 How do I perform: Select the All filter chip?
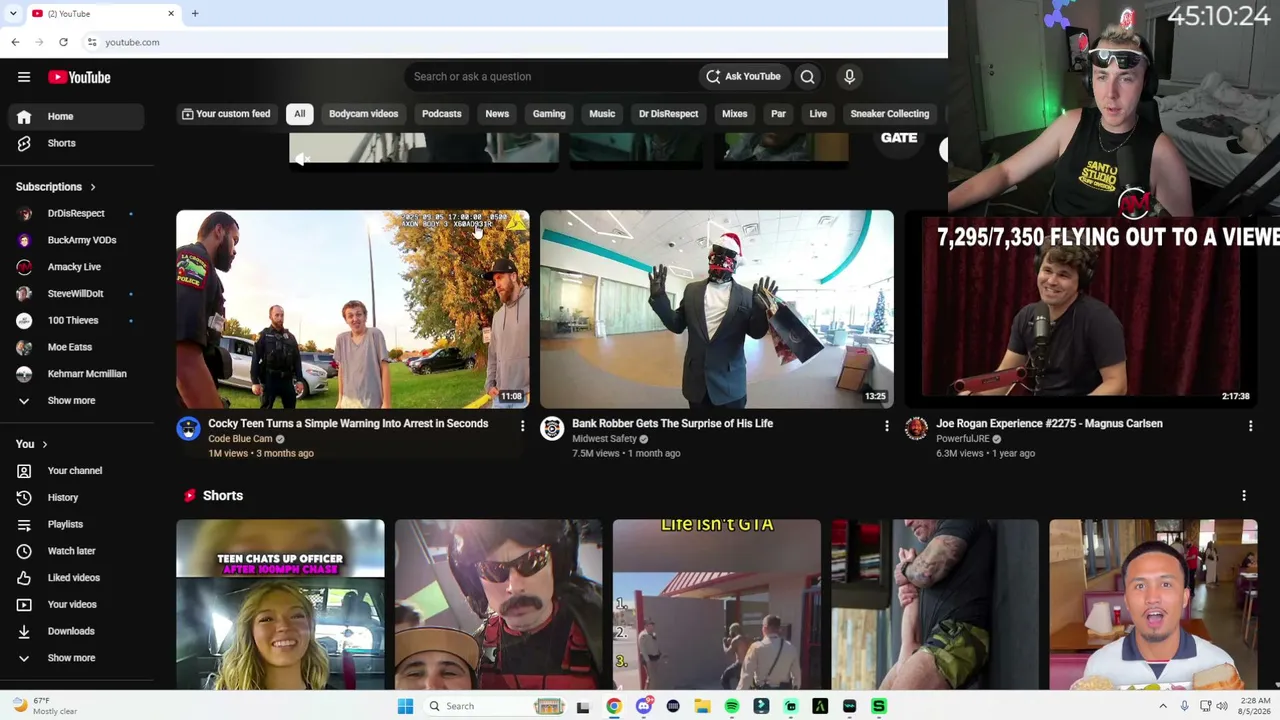[x=299, y=114]
